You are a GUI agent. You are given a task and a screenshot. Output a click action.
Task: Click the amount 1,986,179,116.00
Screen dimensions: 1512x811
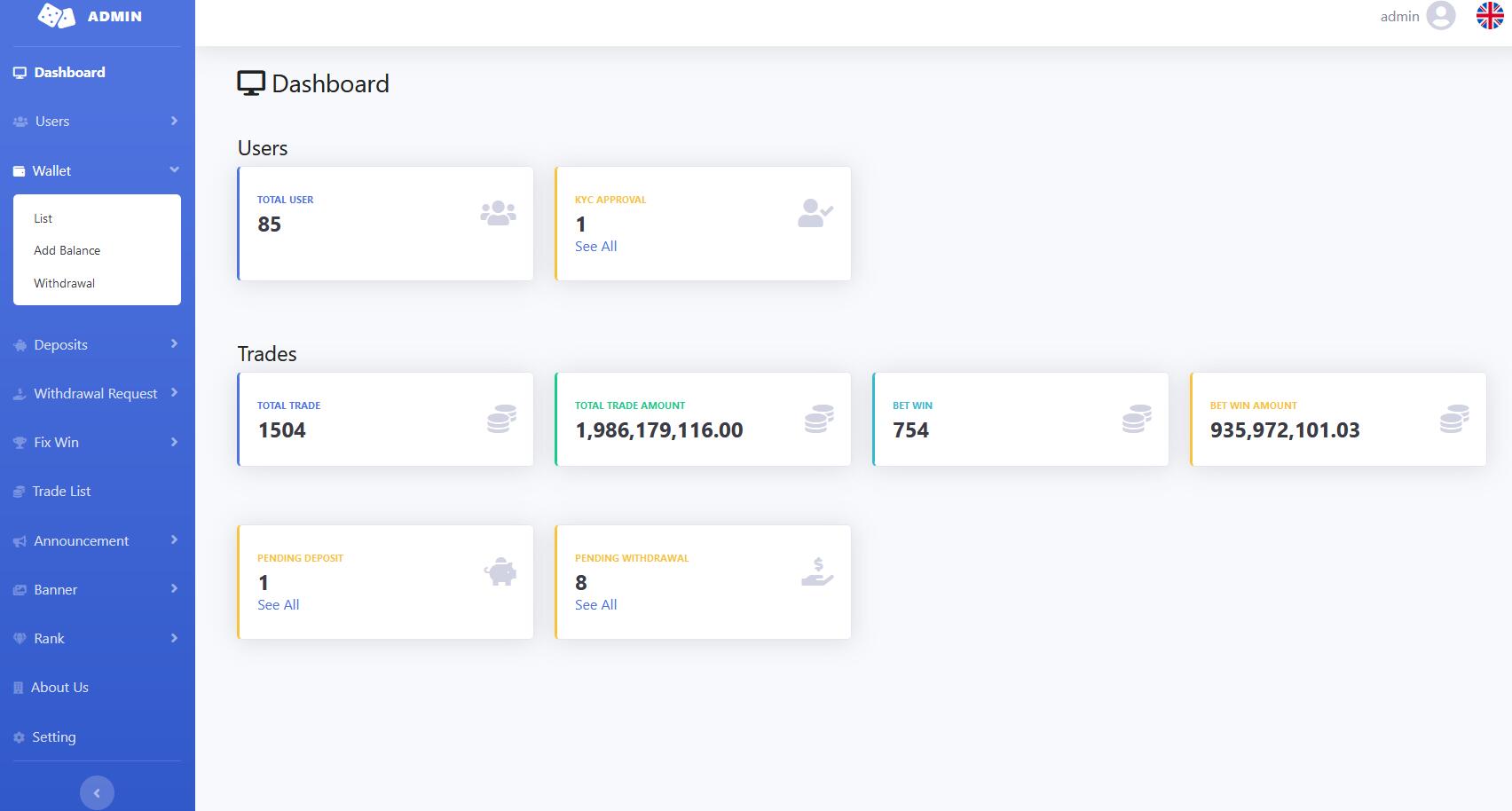(x=658, y=430)
